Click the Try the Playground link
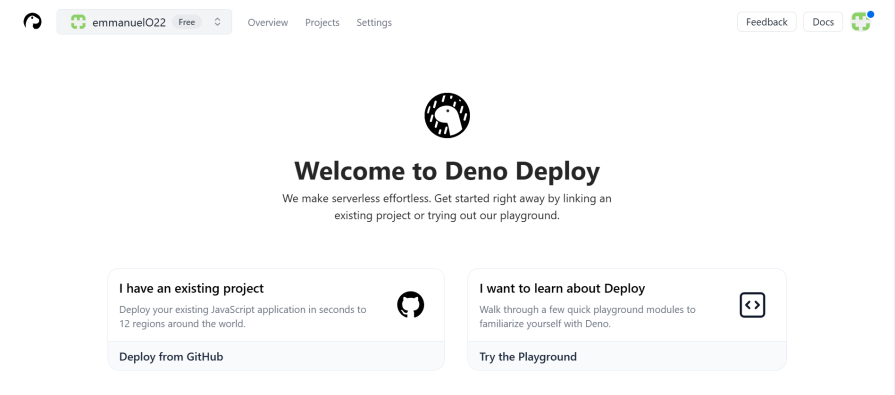This screenshot has height=395, width=895. tap(528, 357)
